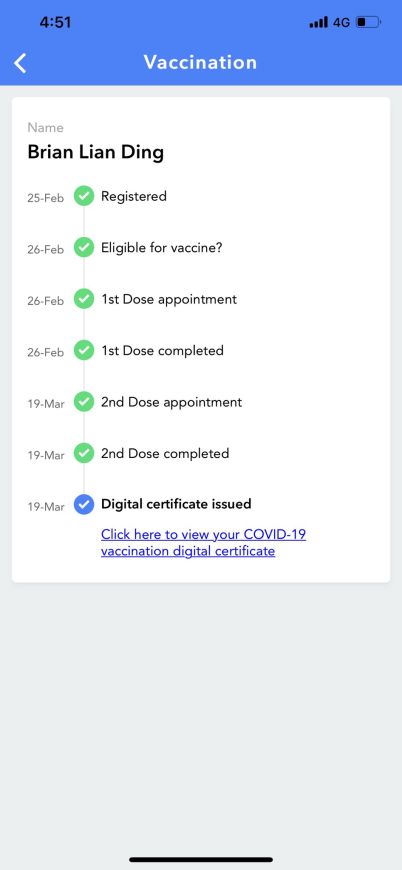Tap the name Brian Lian Ding
This screenshot has height=870, width=402.
(95, 152)
